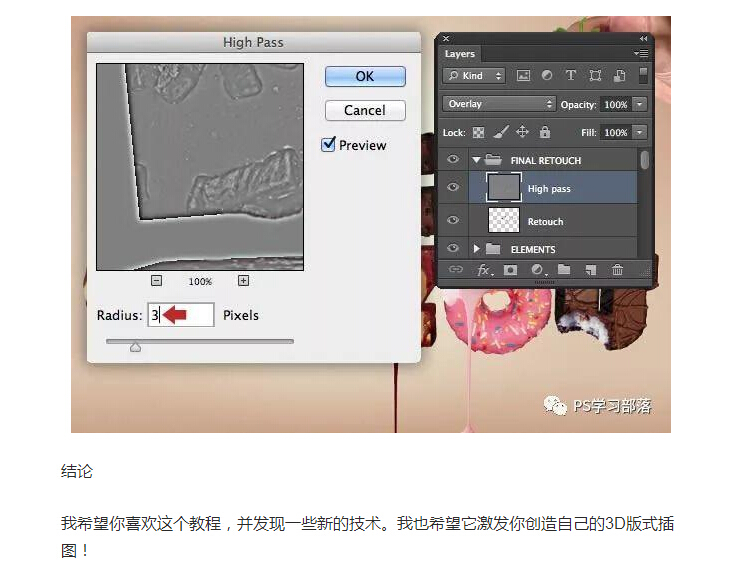
Task: Toggle lock image pixels brush icon
Action: click(x=501, y=132)
